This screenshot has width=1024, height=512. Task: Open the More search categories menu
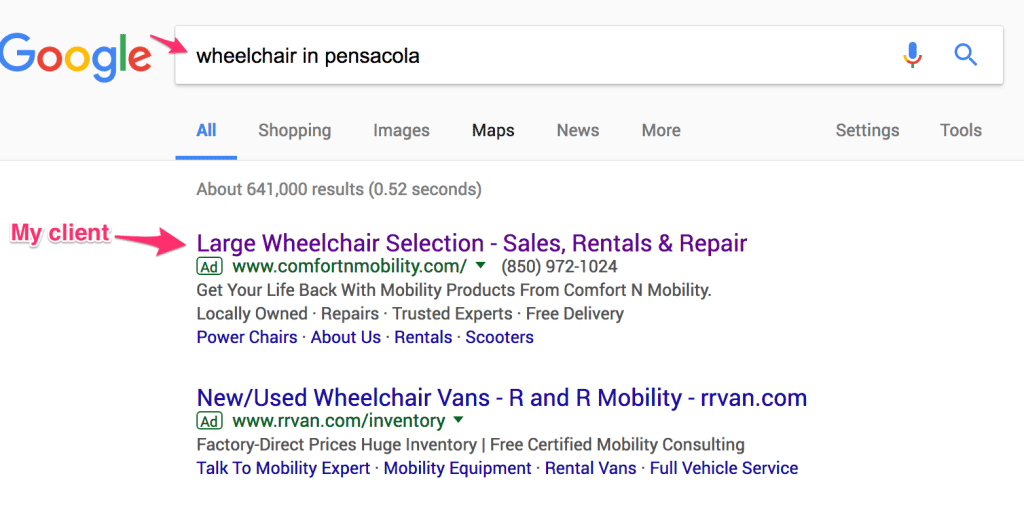pyautogui.click(x=661, y=131)
